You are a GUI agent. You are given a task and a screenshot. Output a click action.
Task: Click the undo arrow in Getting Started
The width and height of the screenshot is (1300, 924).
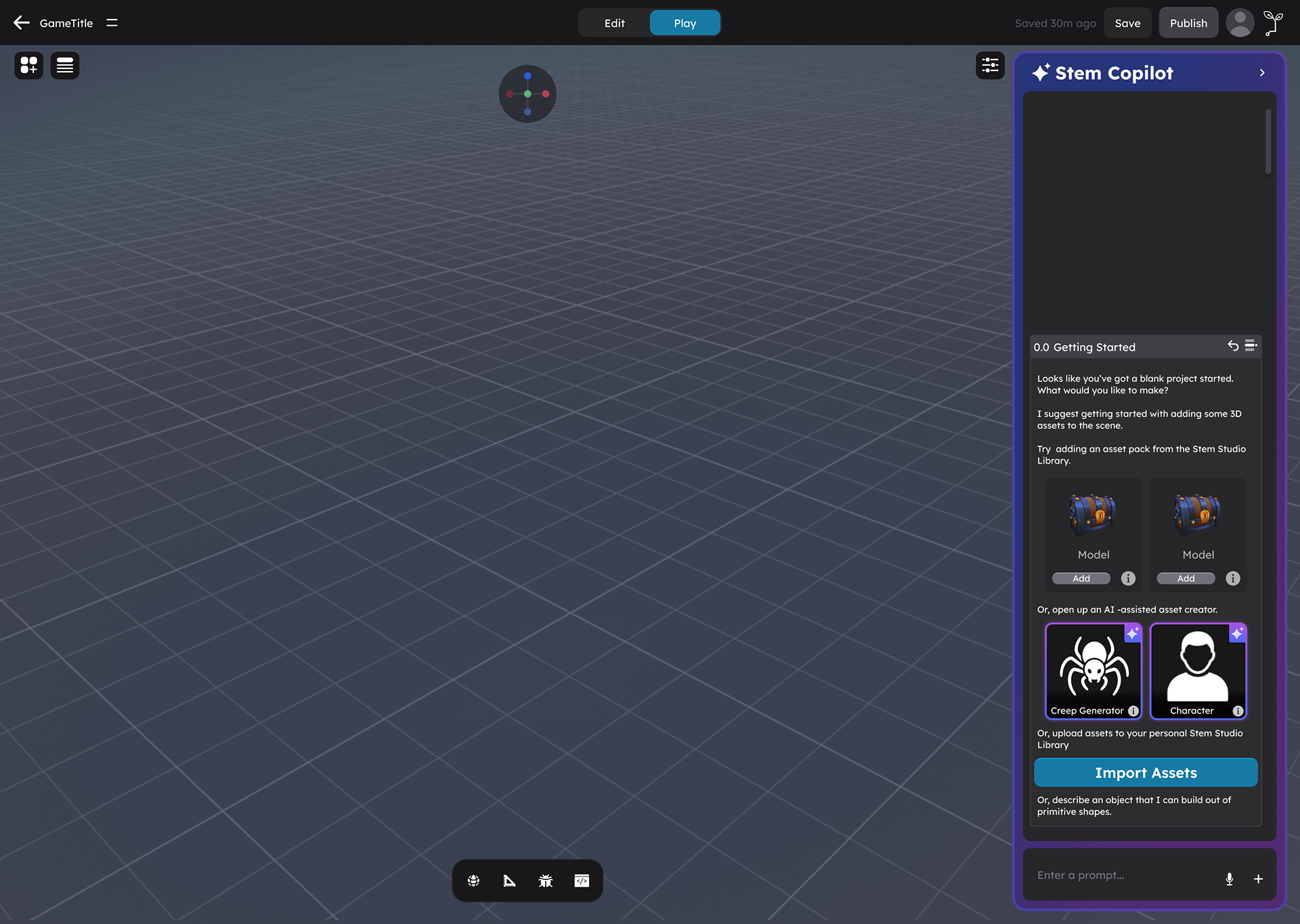point(1233,346)
